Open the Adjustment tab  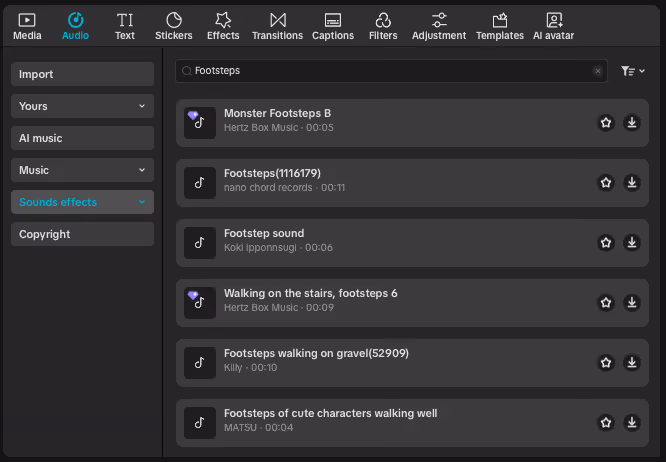coord(439,26)
